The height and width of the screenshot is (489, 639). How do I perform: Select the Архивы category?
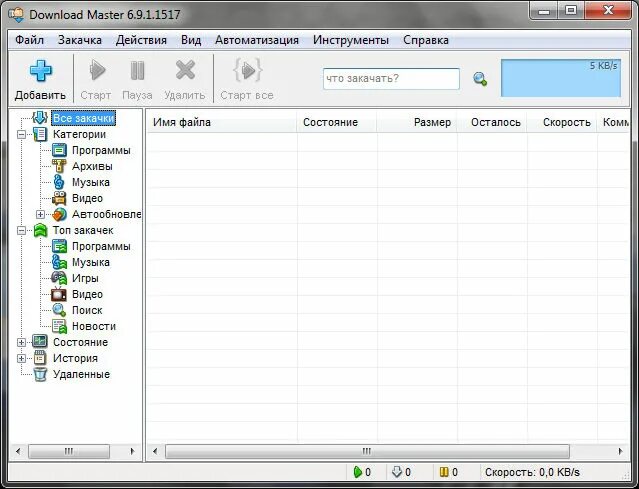coord(92,166)
